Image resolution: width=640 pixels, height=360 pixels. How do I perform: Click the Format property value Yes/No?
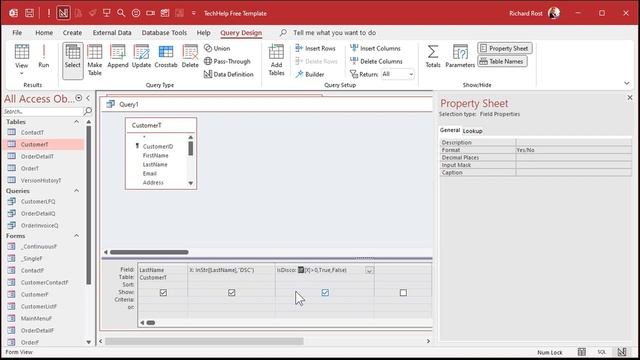(x=573, y=150)
